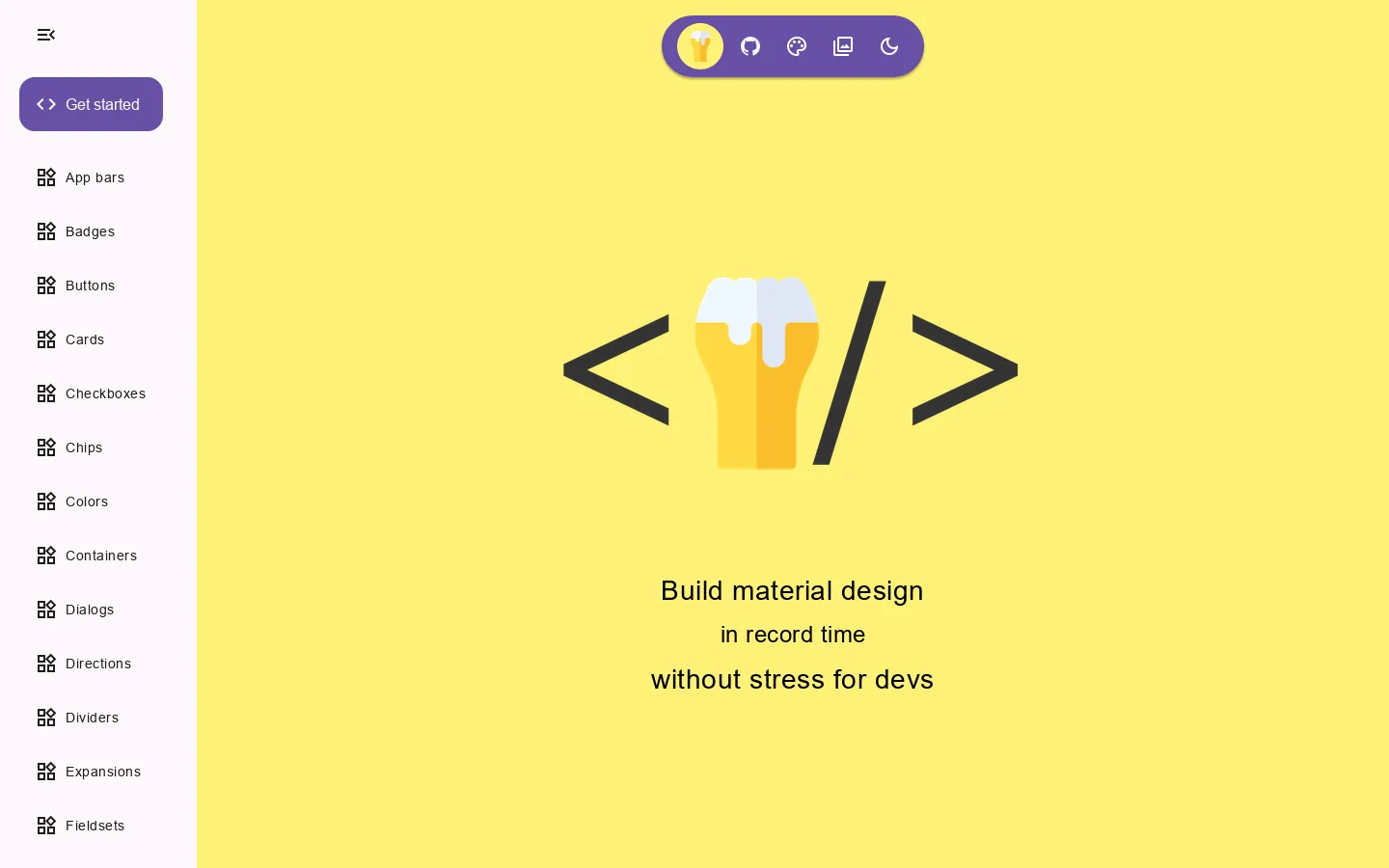This screenshot has height=868, width=1389.
Task: Click the 'Build material design' heading
Action: click(x=792, y=590)
